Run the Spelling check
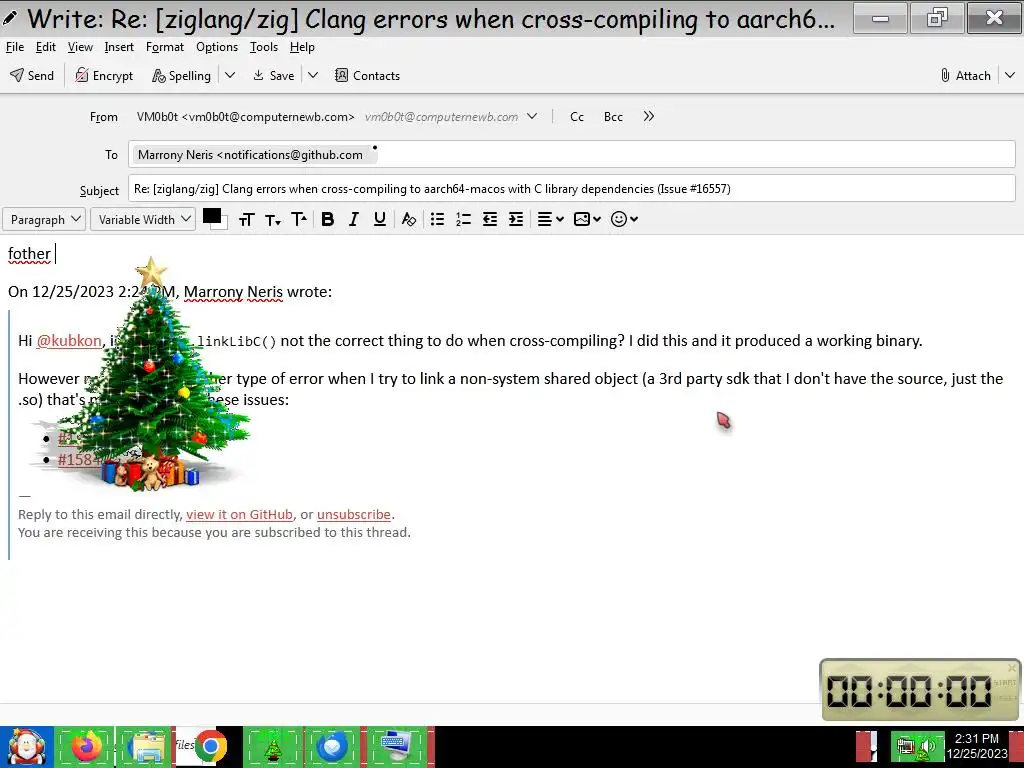 pyautogui.click(x=182, y=76)
